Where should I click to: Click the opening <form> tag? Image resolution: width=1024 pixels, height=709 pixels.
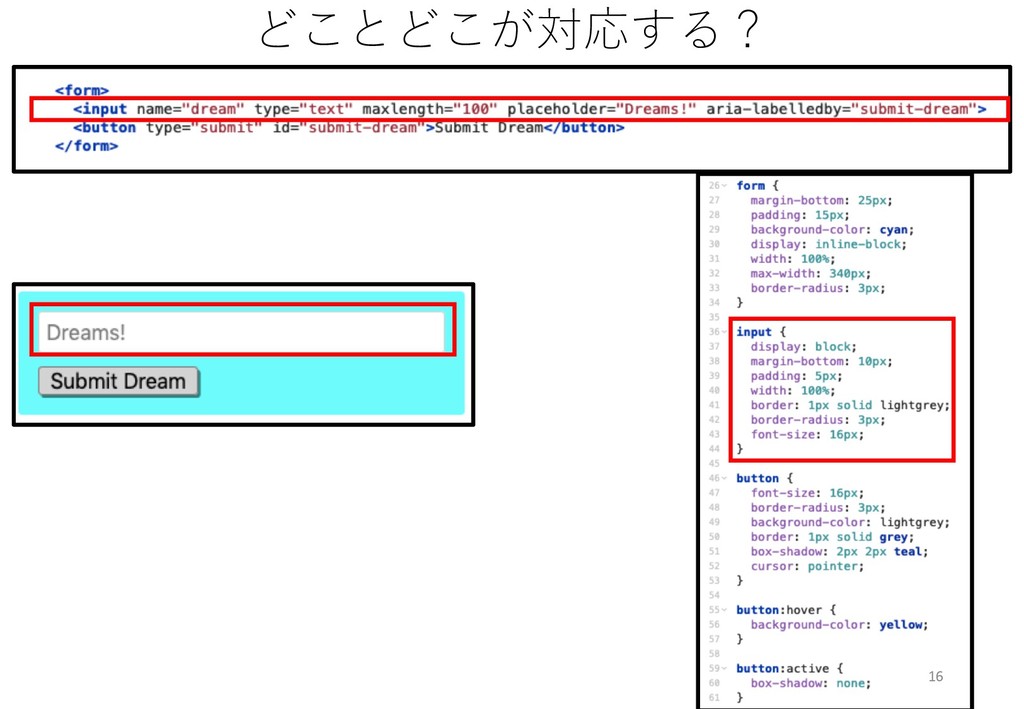coord(82,91)
